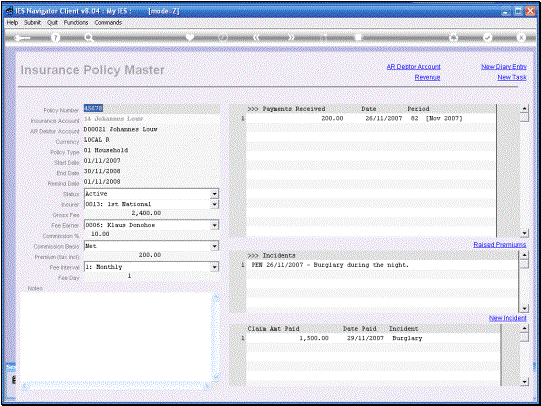Click the back arrow toolbar icon

[x=22, y=38]
